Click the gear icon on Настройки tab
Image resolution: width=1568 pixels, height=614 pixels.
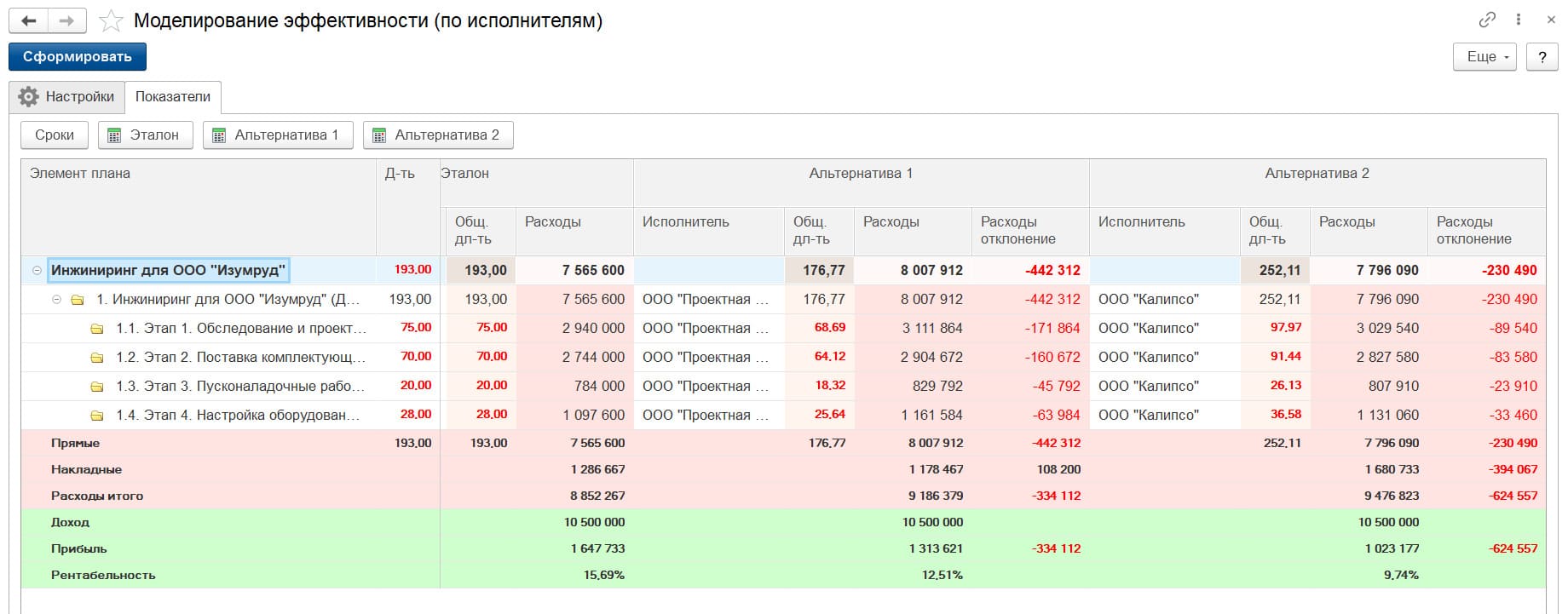click(x=28, y=97)
